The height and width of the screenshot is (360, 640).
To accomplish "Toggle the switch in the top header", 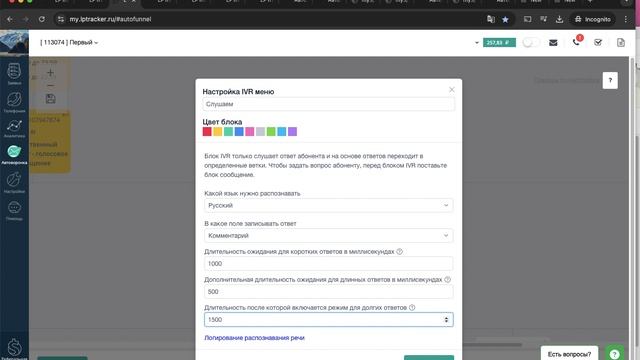I will coord(530,42).
